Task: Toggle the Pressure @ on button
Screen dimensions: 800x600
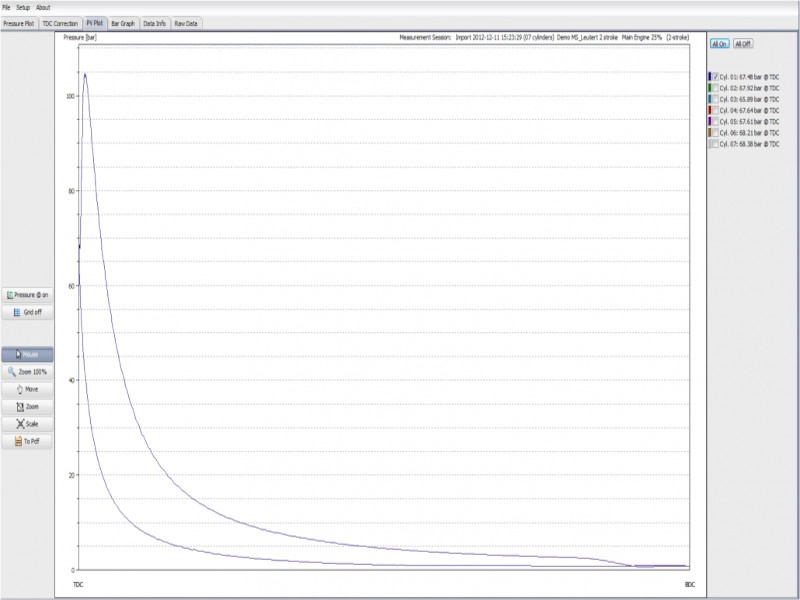Action: [x=28, y=295]
